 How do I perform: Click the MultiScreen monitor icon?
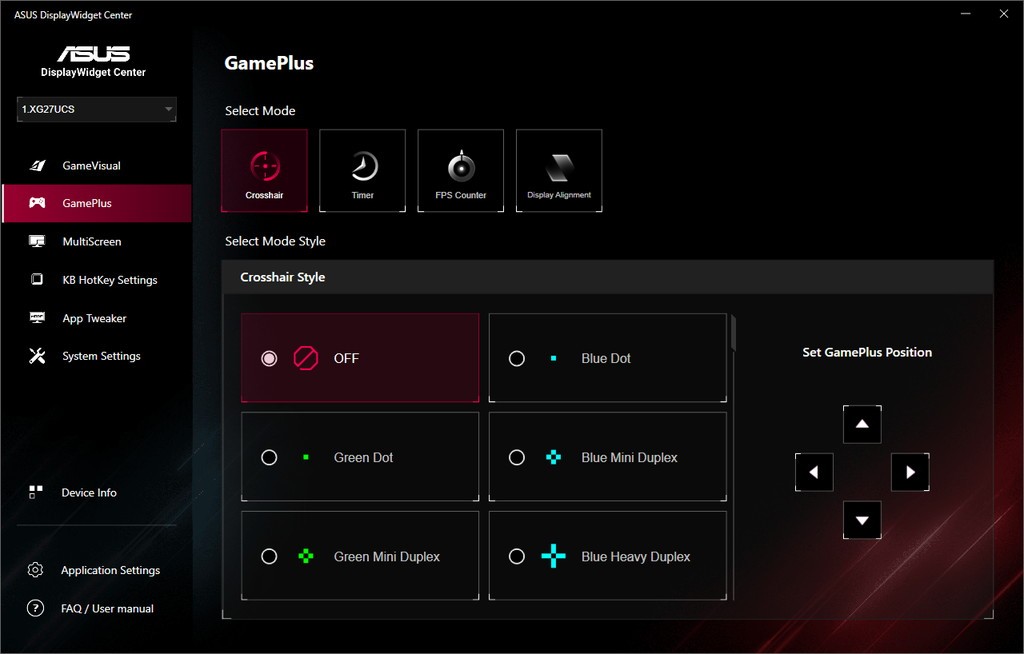tap(37, 241)
